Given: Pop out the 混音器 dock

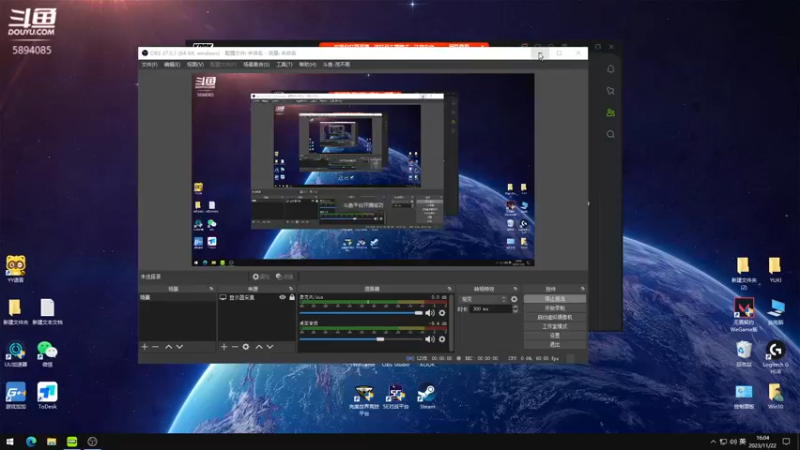Looking at the screenshot, I should pos(449,289).
